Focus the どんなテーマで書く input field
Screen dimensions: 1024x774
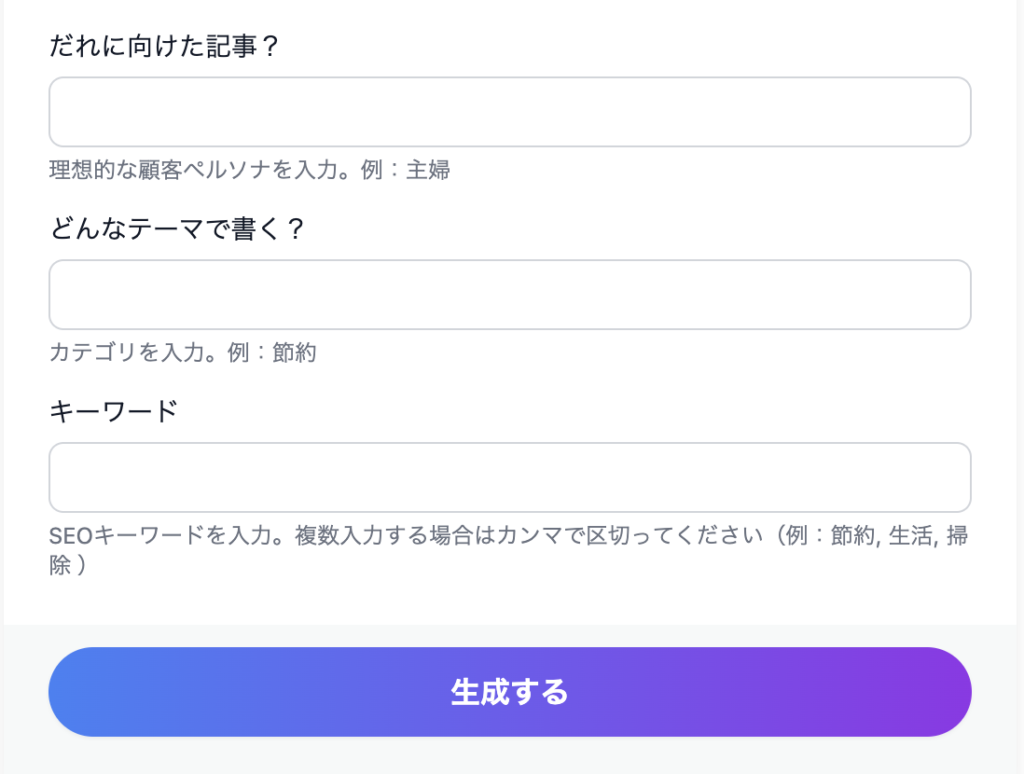[x=510, y=294]
